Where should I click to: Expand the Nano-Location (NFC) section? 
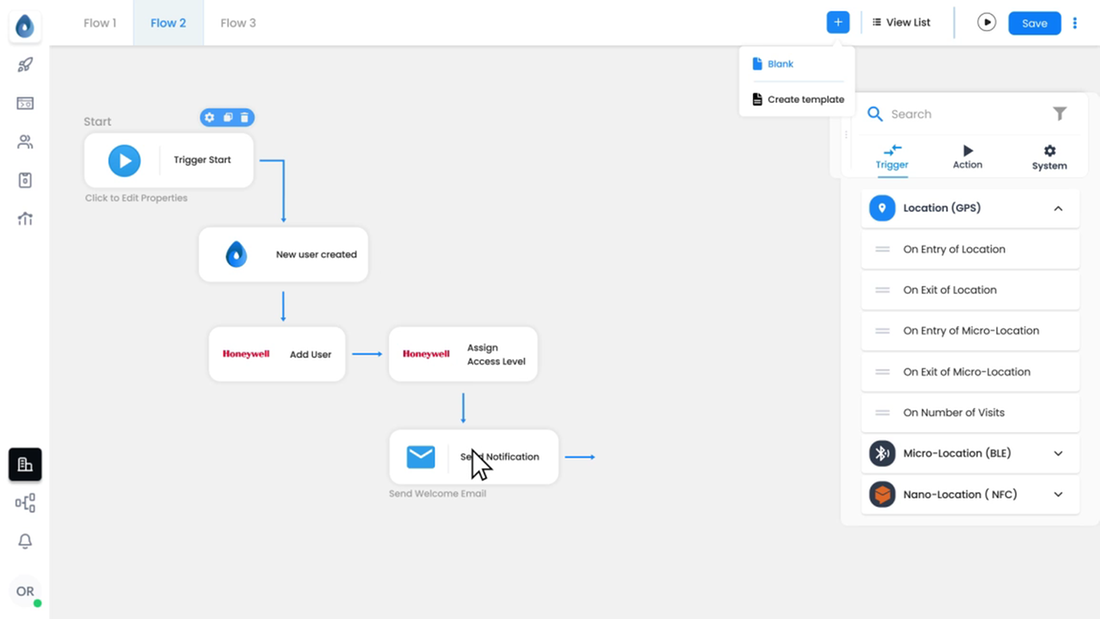1058,495
